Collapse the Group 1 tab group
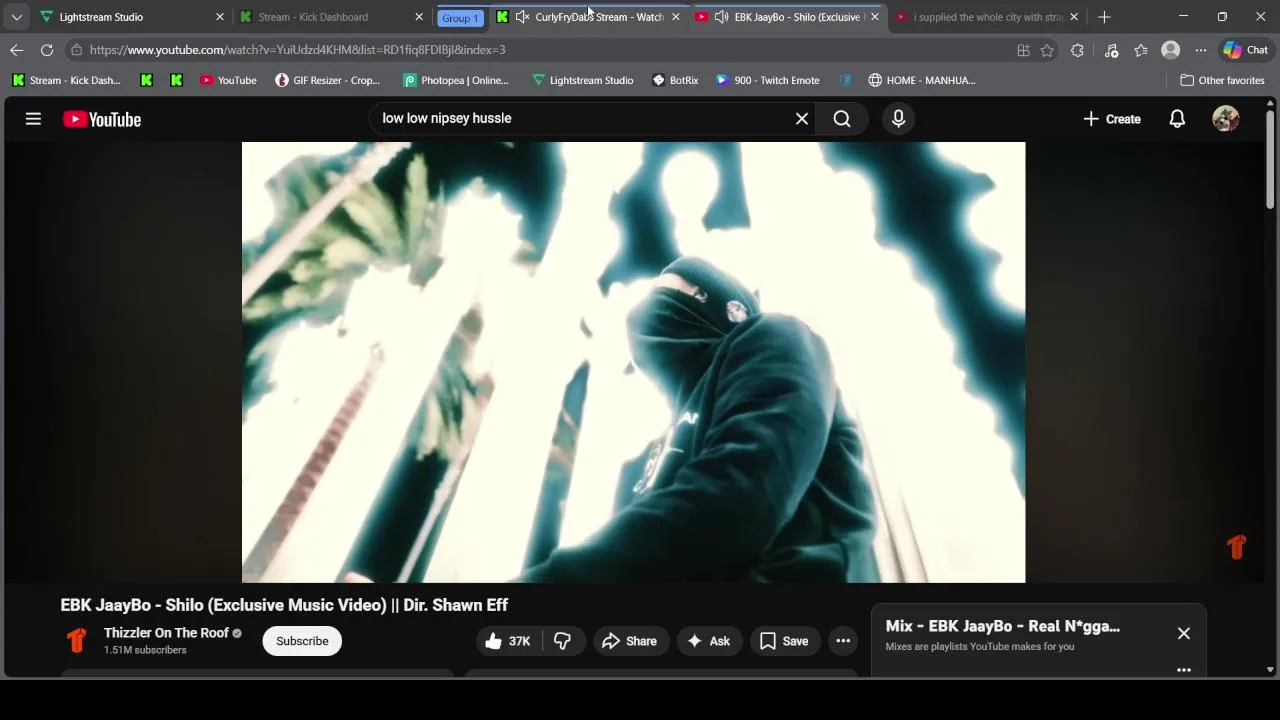The width and height of the screenshot is (1280, 720). [x=460, y=18]
